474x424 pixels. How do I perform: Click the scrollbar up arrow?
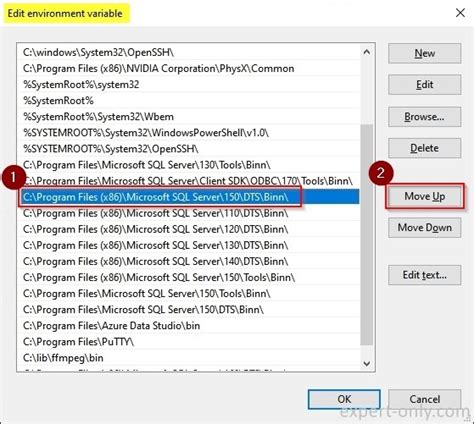(x=367, y=52)
